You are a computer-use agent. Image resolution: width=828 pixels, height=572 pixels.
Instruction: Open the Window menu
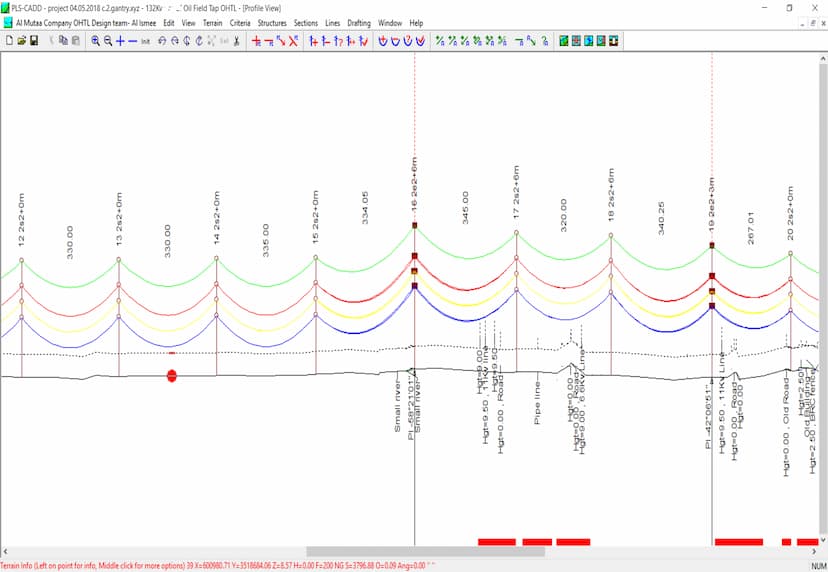point(390,23)
